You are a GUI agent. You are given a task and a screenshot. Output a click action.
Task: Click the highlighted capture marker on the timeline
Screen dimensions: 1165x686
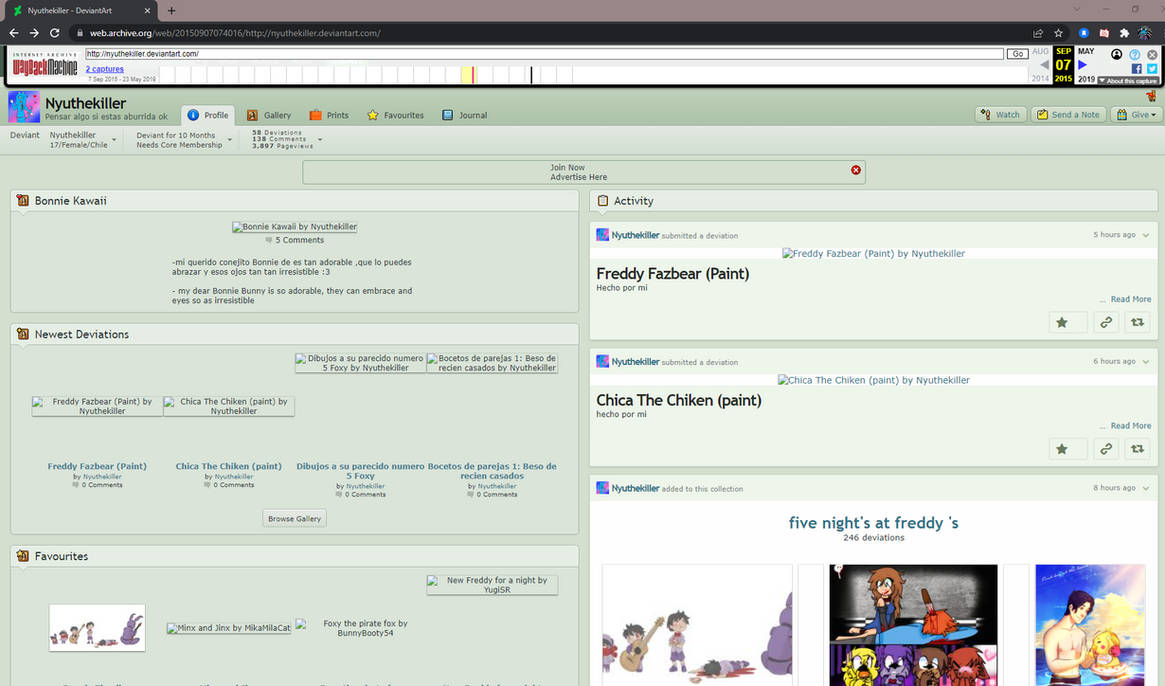click(473, 74)
